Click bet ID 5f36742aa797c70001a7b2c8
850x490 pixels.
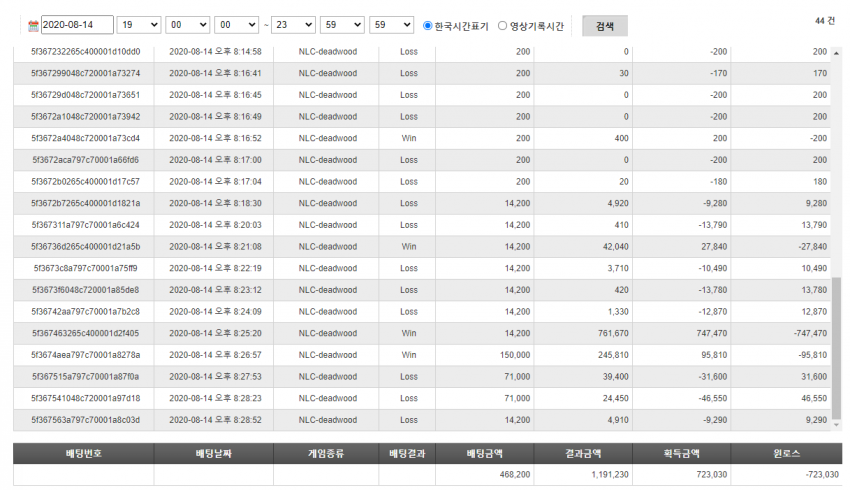pos(86,312)
